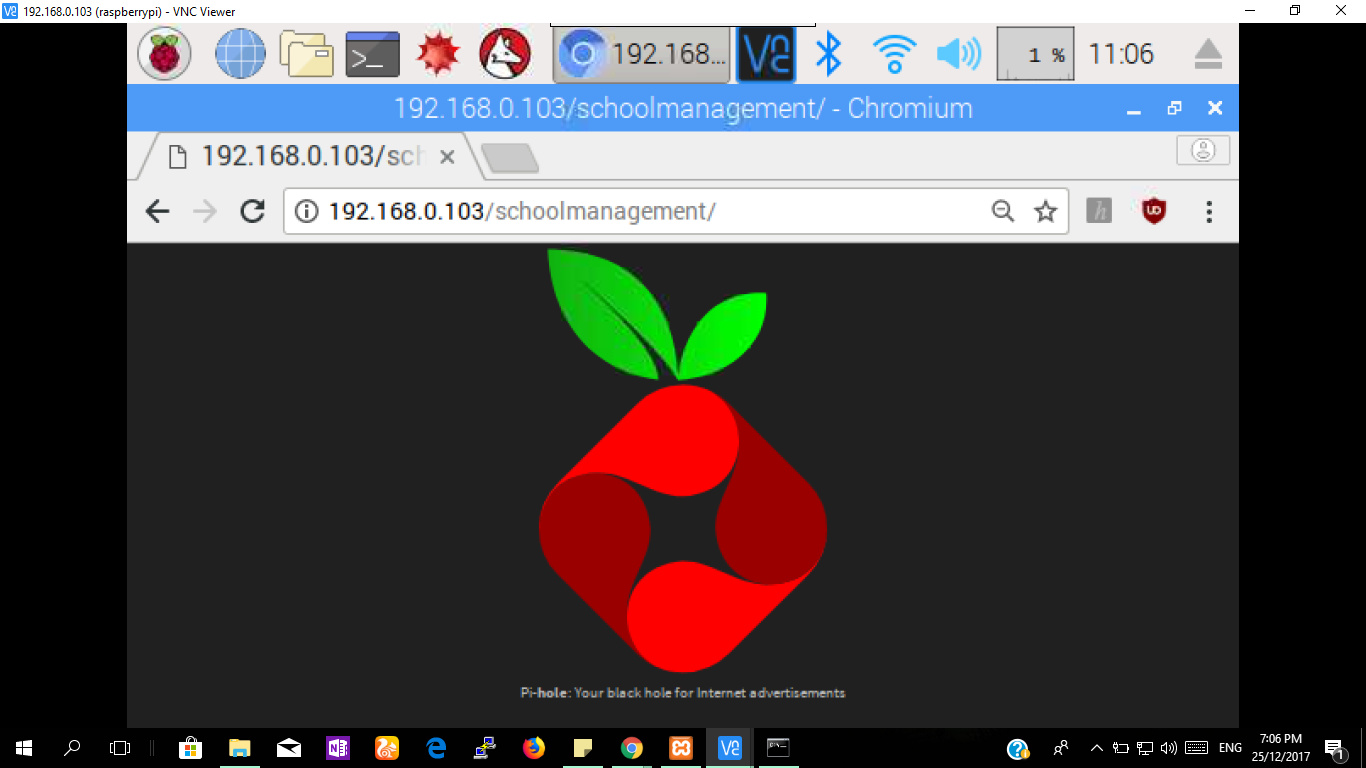Open Windows volume control in tray

click(x=1169, y=747)
